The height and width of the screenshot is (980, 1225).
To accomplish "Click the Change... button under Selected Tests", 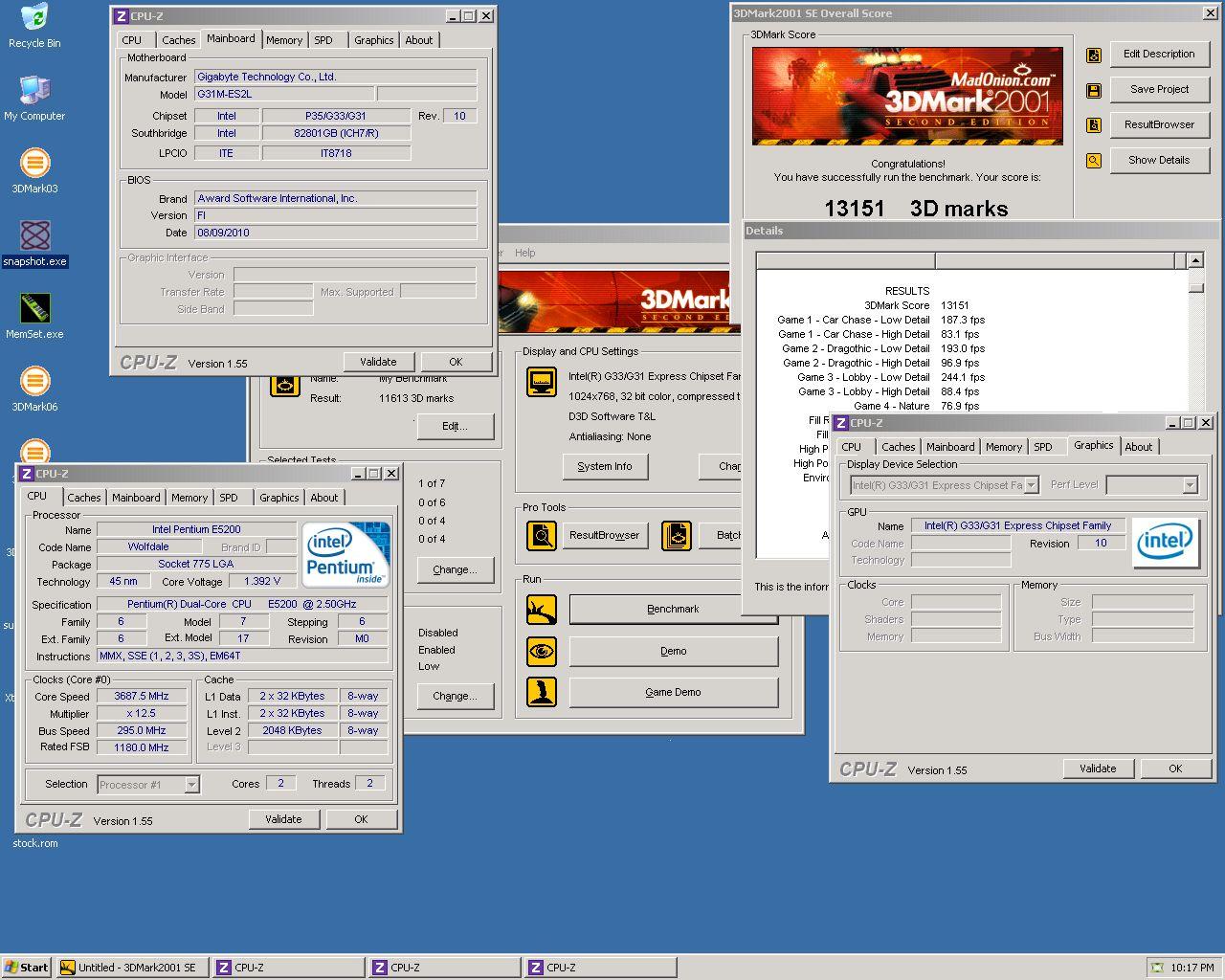I will pos(455,569).
